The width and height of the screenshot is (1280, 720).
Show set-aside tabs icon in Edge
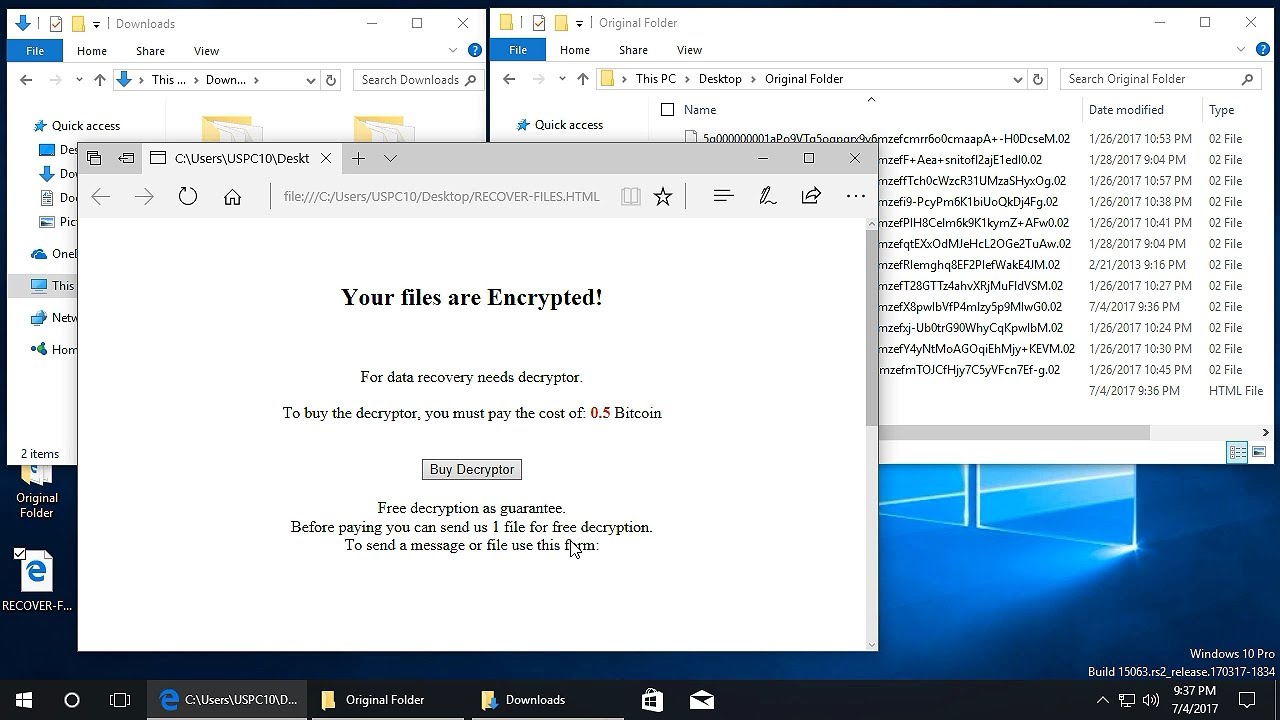coord(94,158)
